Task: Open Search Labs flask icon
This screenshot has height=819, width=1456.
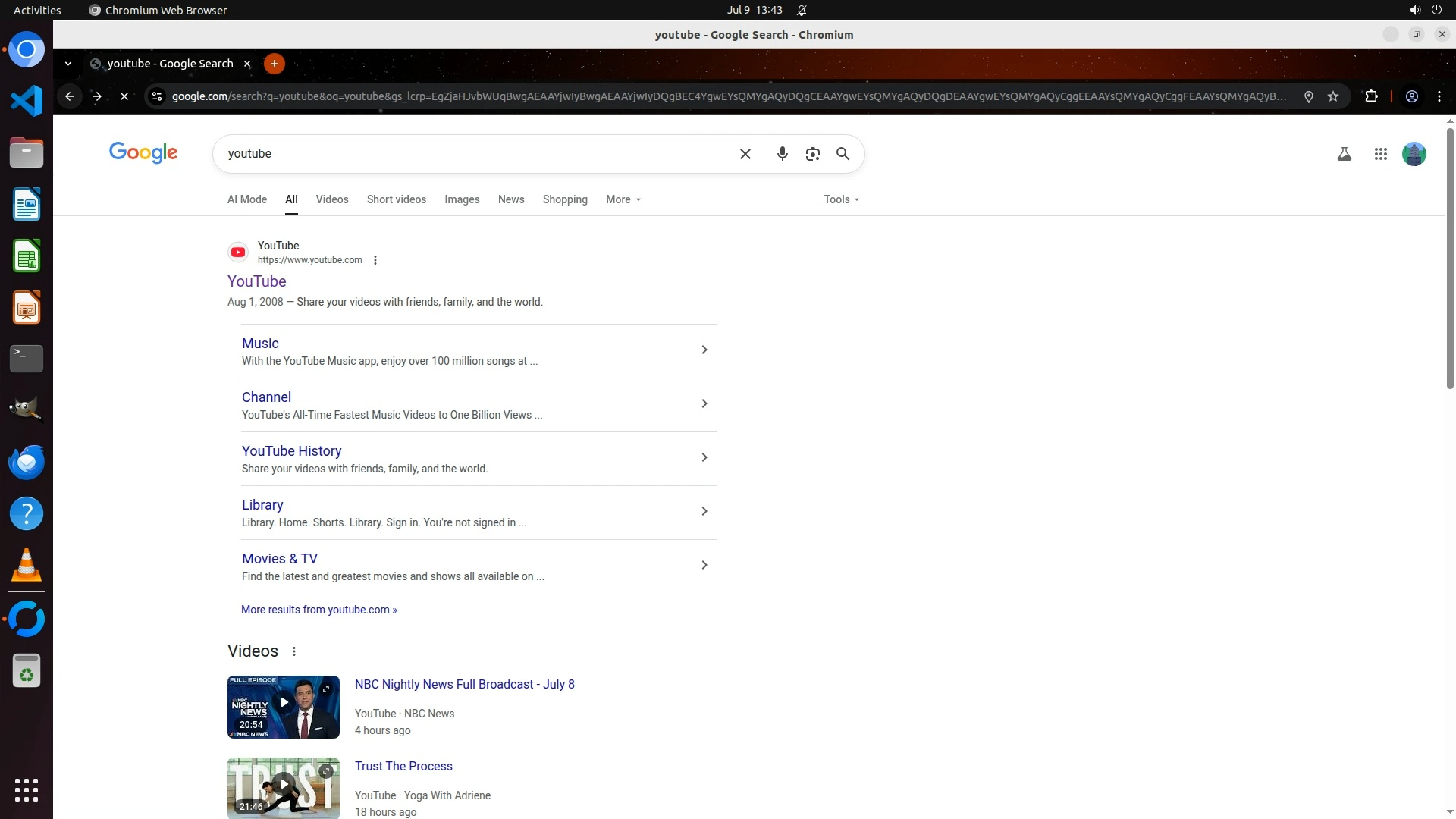Action: coord(1344,154)
